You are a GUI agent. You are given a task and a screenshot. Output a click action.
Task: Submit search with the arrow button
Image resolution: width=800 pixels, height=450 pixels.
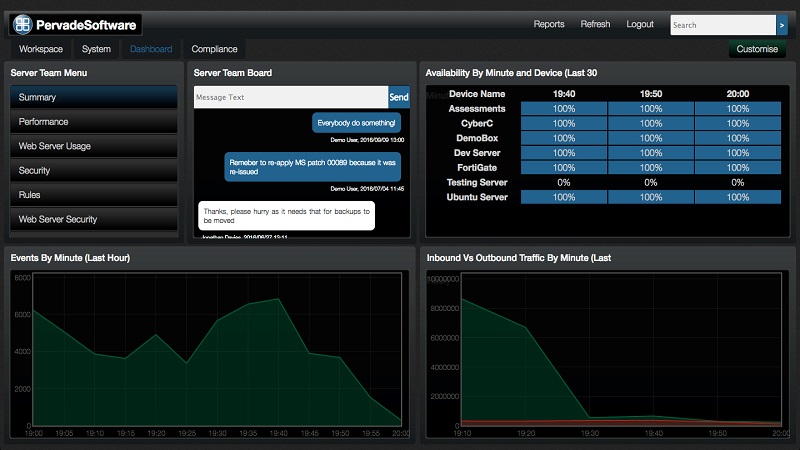[x=782, y=25]
